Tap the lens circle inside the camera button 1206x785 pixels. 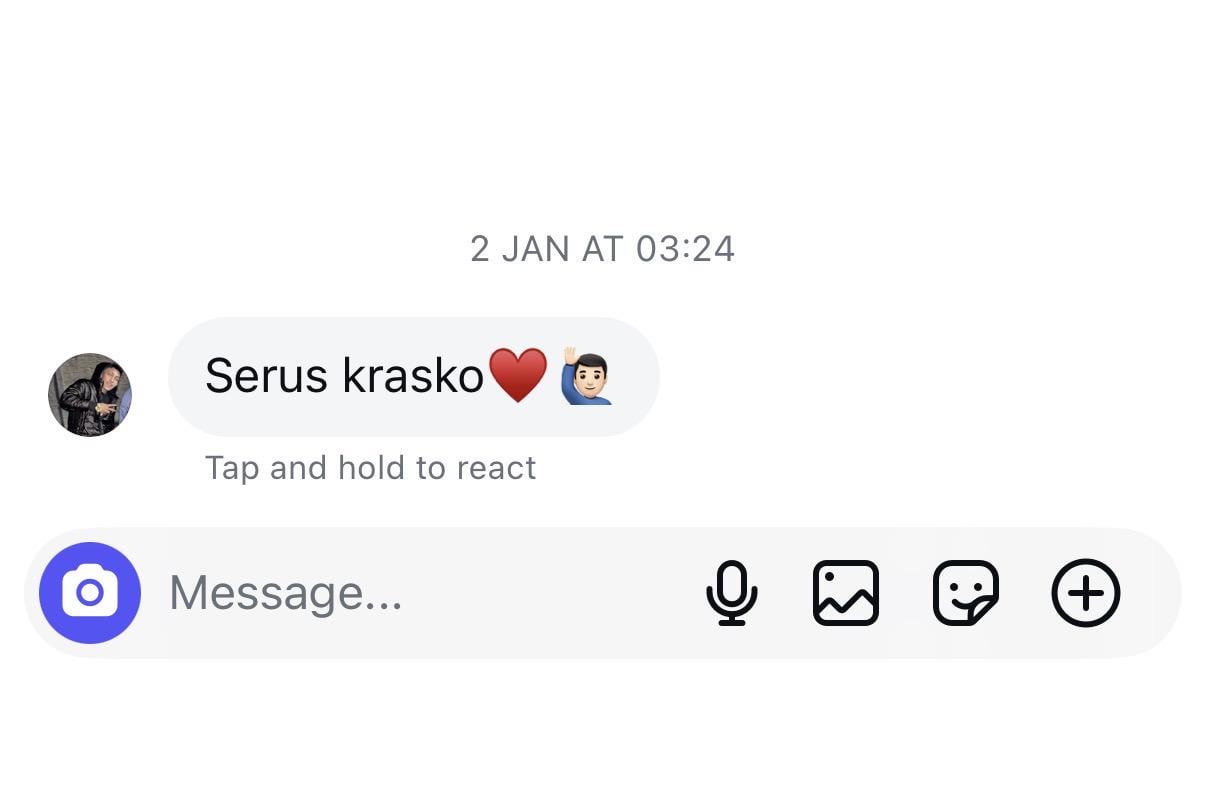(90, 594)
